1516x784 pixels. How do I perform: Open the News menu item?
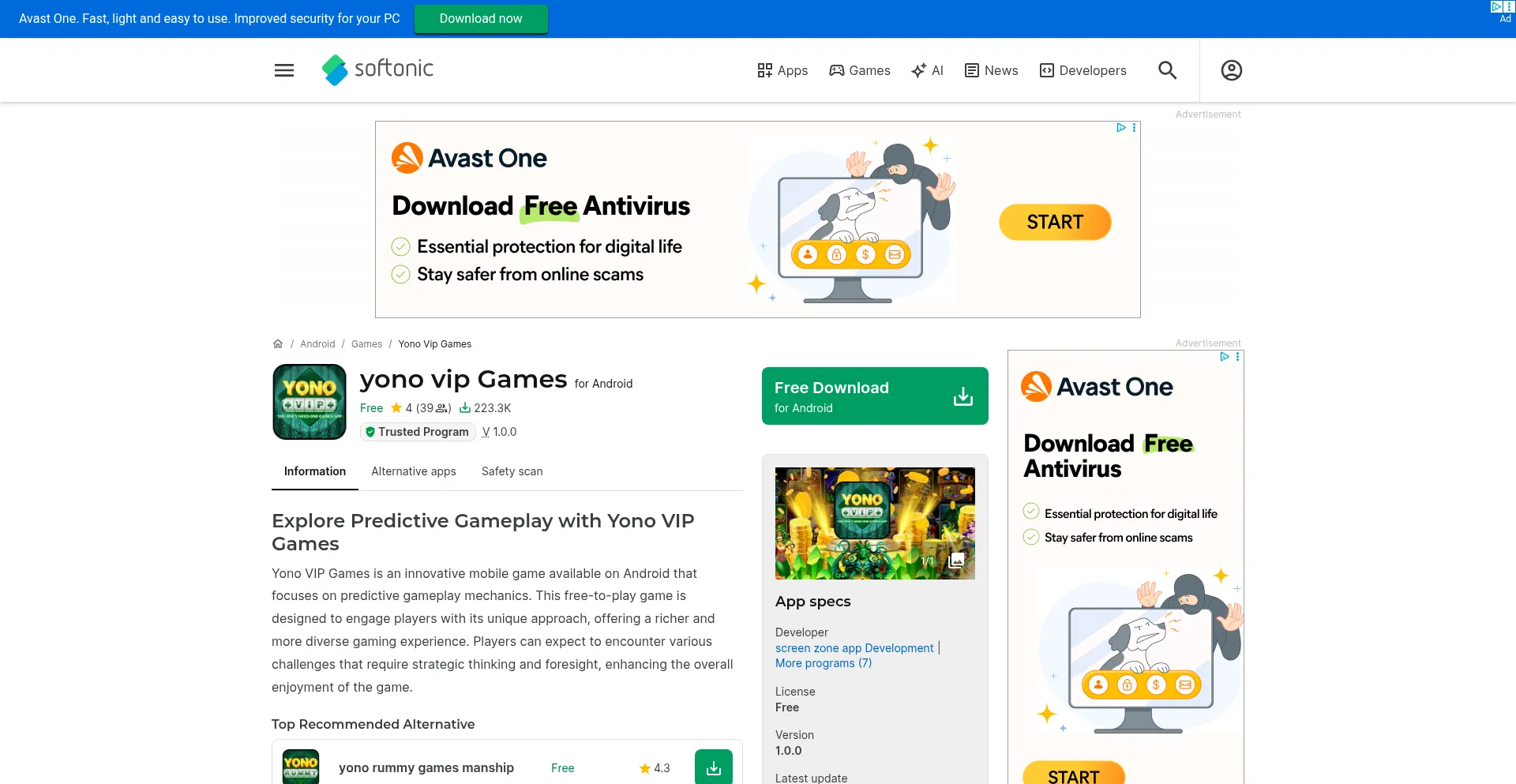[x=992, y=70]
